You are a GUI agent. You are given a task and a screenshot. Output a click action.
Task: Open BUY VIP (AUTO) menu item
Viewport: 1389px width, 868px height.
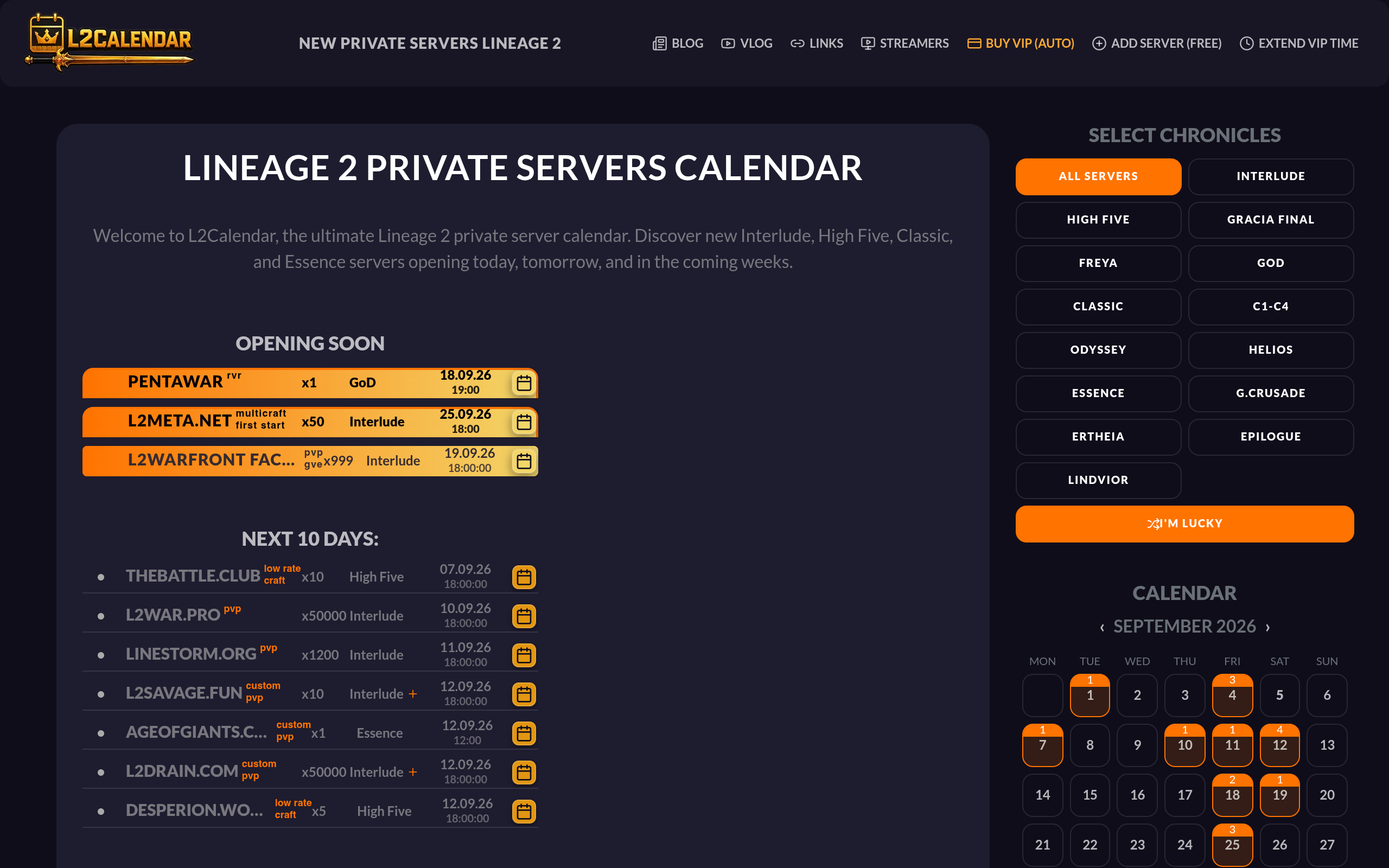click(x=1021, y=43)
